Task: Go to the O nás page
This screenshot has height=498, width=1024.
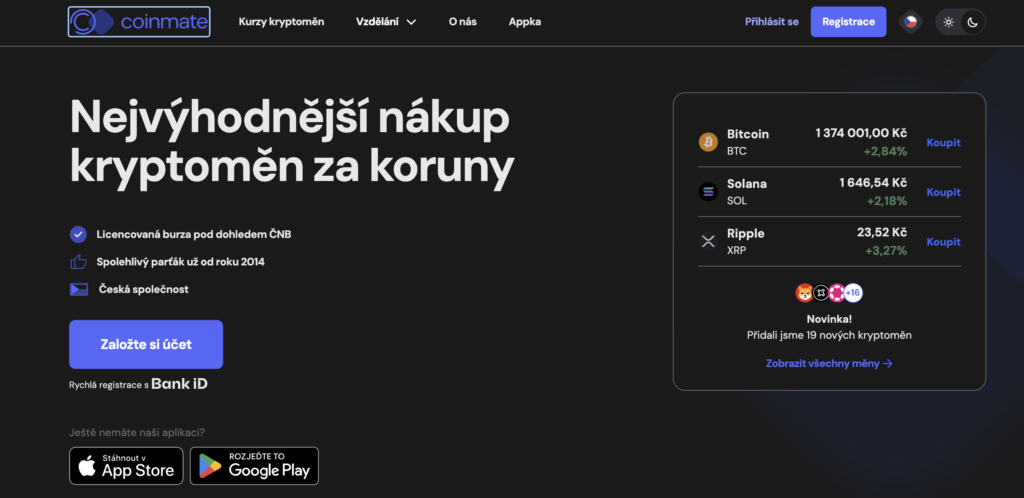Action: click(x=462, y=22)
